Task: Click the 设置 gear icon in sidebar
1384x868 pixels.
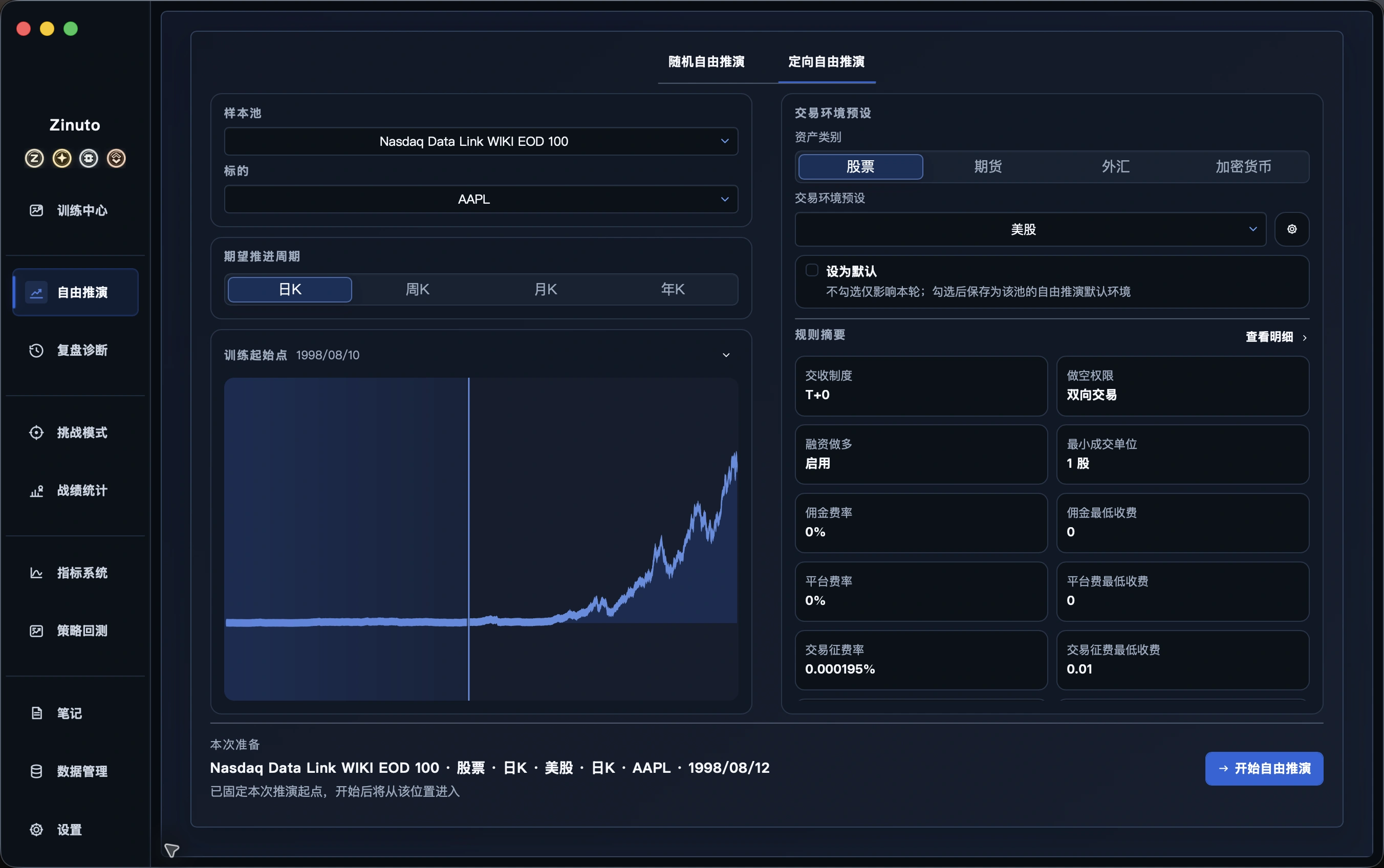Action: (x=36, y=830)
